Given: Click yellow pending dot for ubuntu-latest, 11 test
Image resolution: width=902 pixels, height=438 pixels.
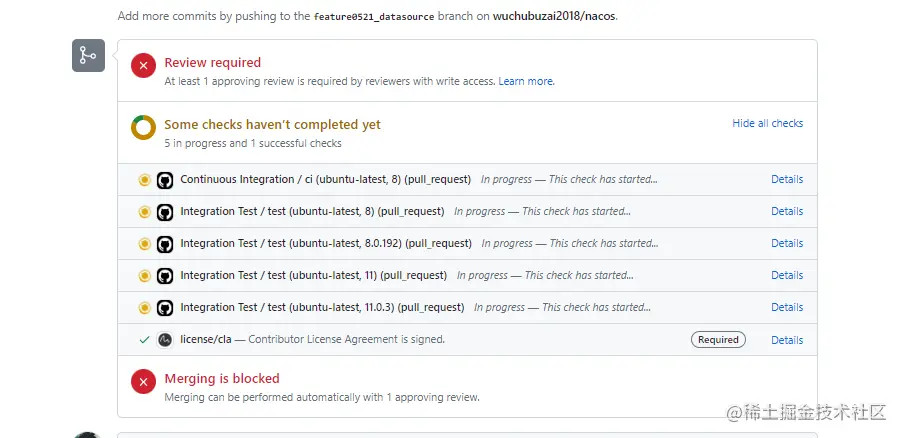Looking at the screenshot, I should 144,276.
